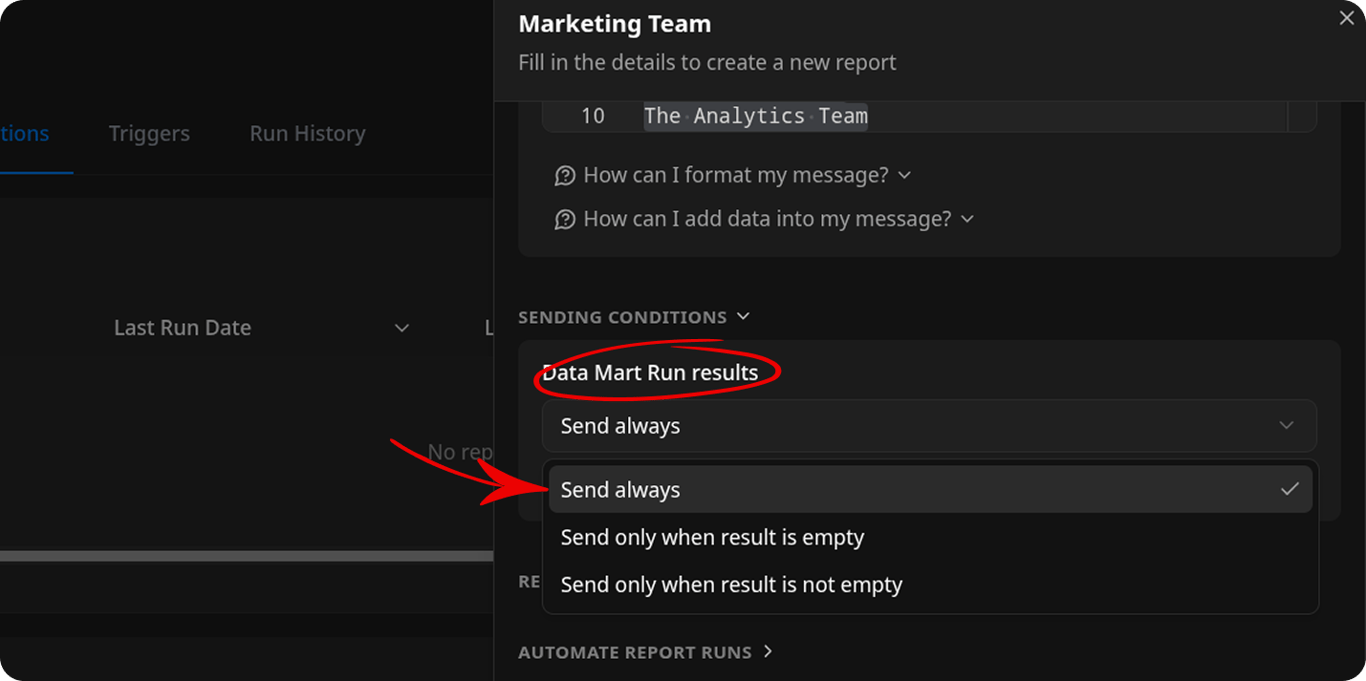This screenshot has height=681, width=1366.
Task: Choose 'Send only when result is empty'
Action: click(x=930, y=537)
